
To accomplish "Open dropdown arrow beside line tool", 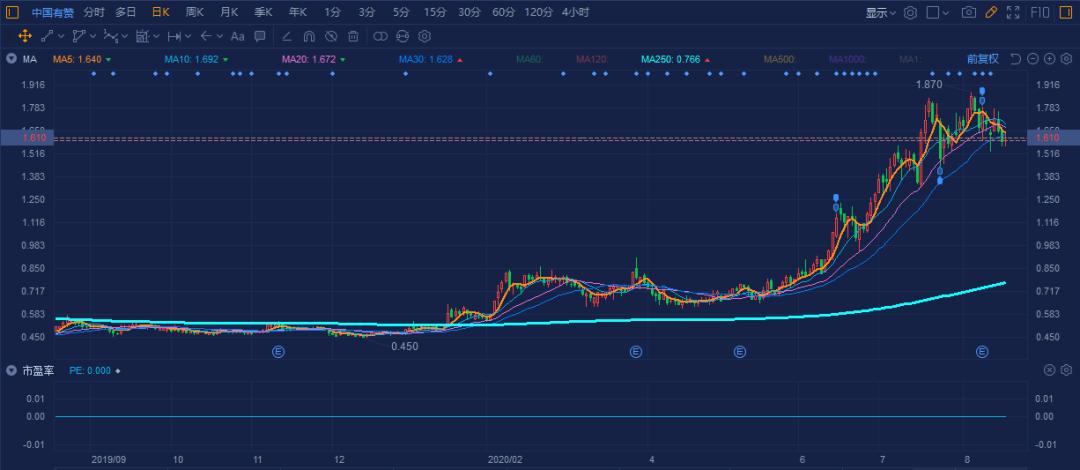I will click(61, 36).
